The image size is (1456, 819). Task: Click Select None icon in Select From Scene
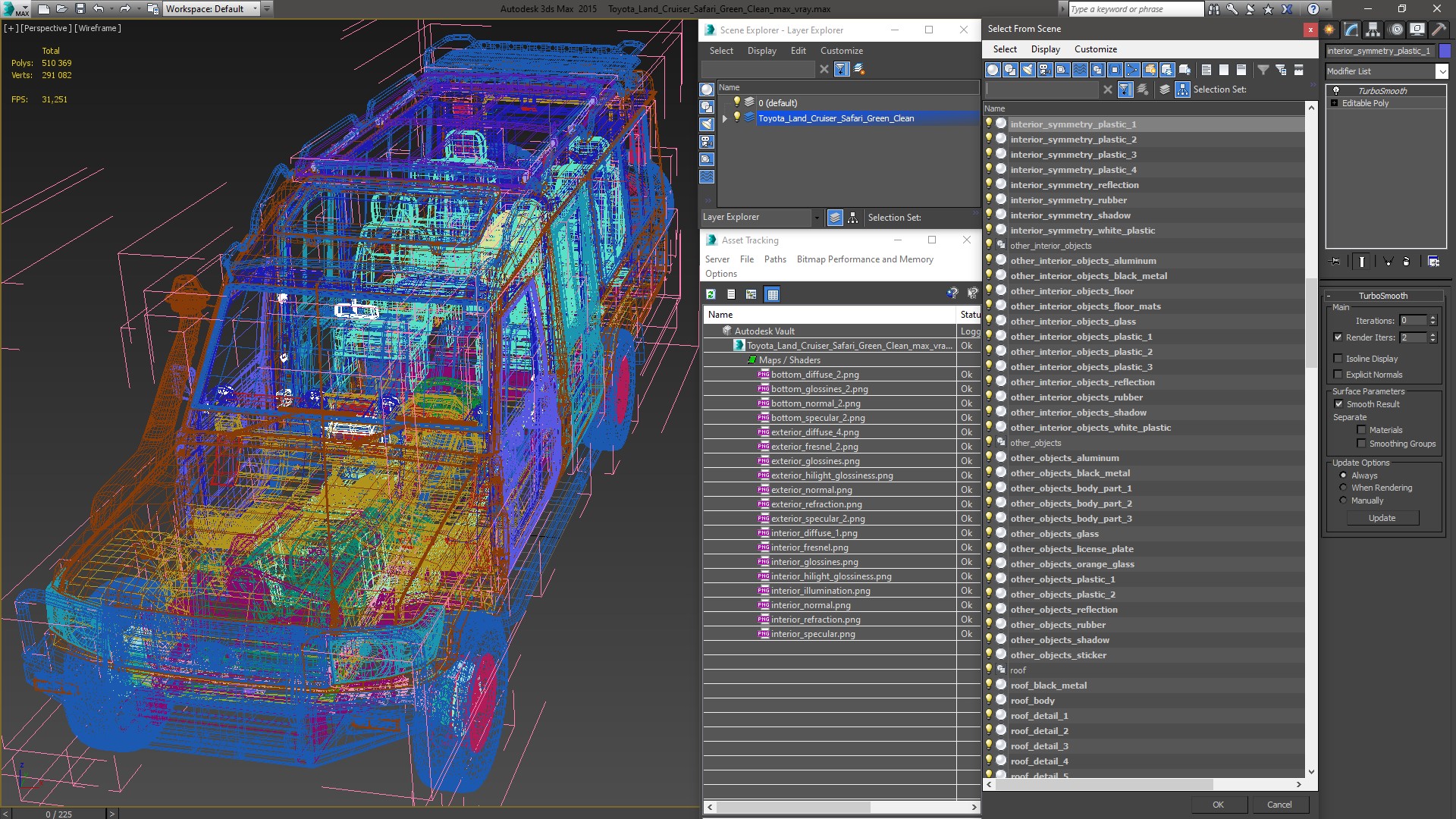point(1223,70)
